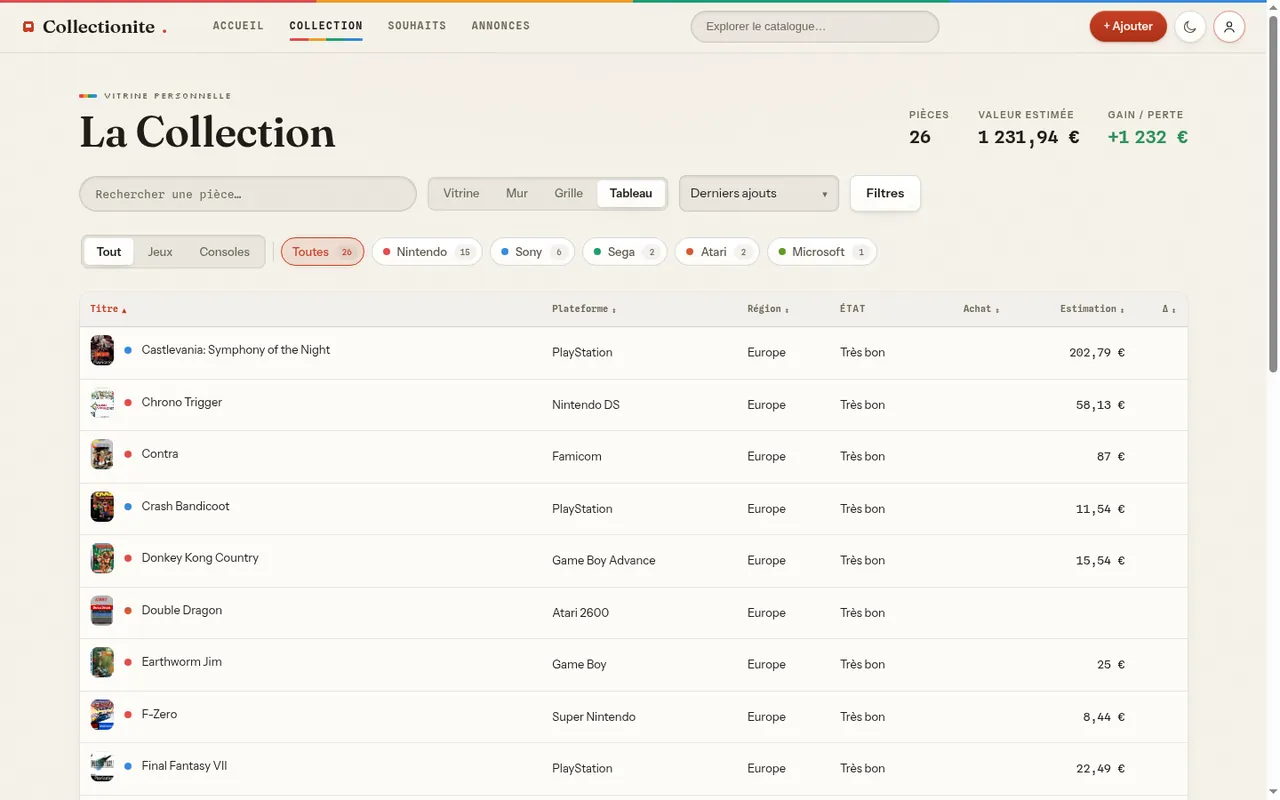Open F-Zero cover thumbnail

102,715
